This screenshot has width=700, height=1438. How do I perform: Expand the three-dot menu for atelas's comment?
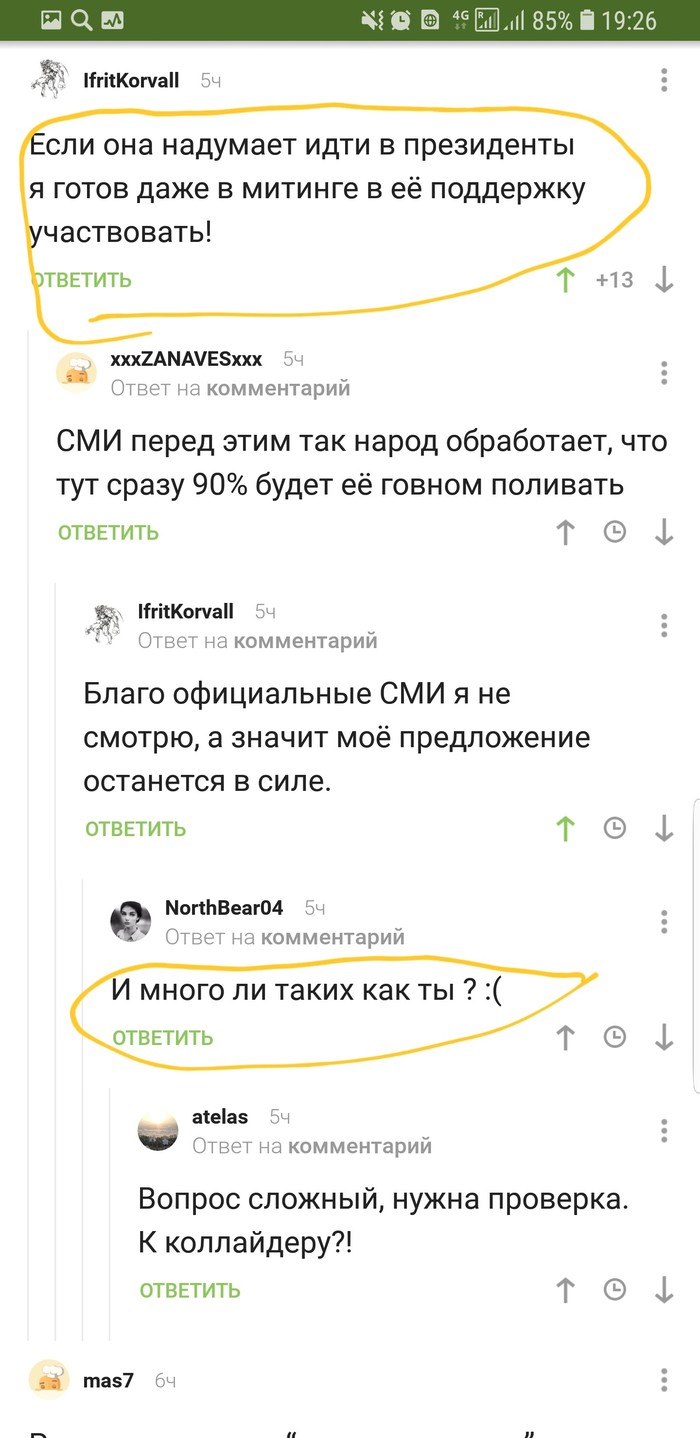(664, 1130)
